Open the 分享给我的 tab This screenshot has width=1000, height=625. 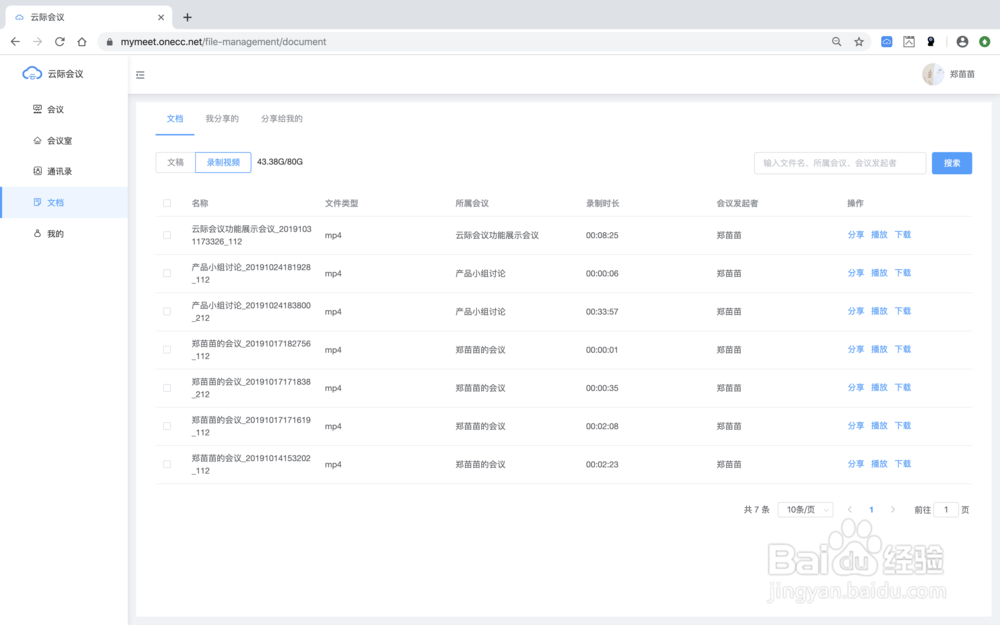coord(281,118)
